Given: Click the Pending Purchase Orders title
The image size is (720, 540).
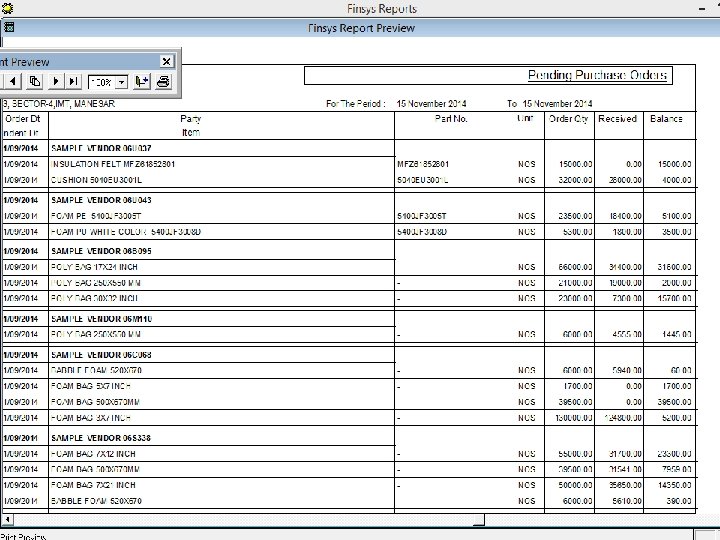Looking at the screenshot, I should 597,75.
